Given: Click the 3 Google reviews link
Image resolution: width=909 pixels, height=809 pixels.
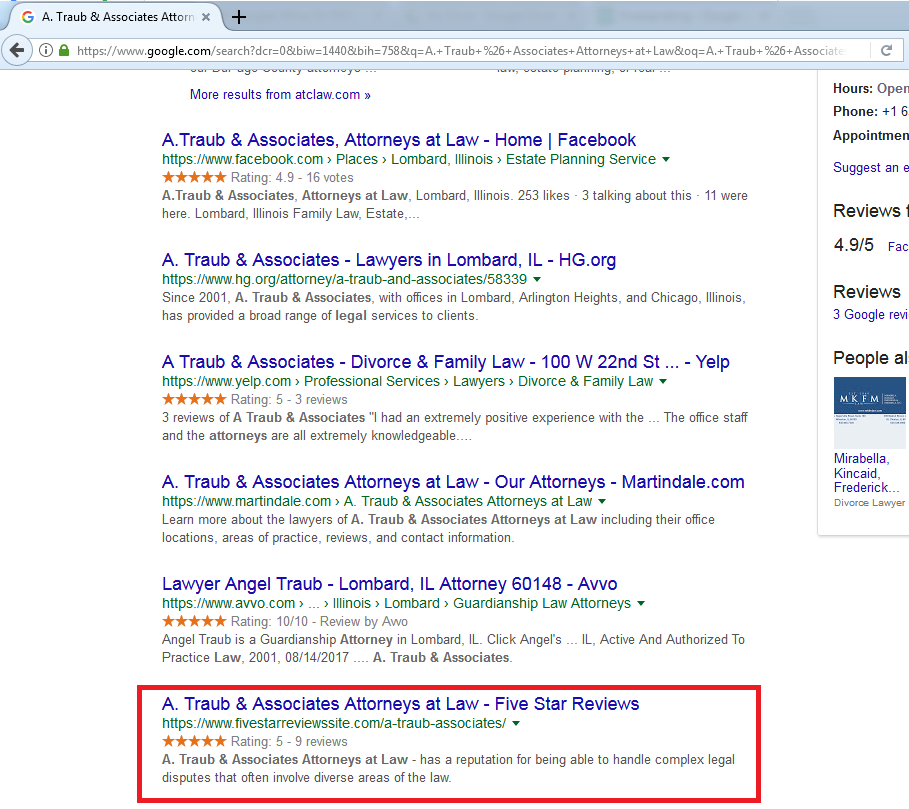Looking at the screenshot, I should [871, 315].
